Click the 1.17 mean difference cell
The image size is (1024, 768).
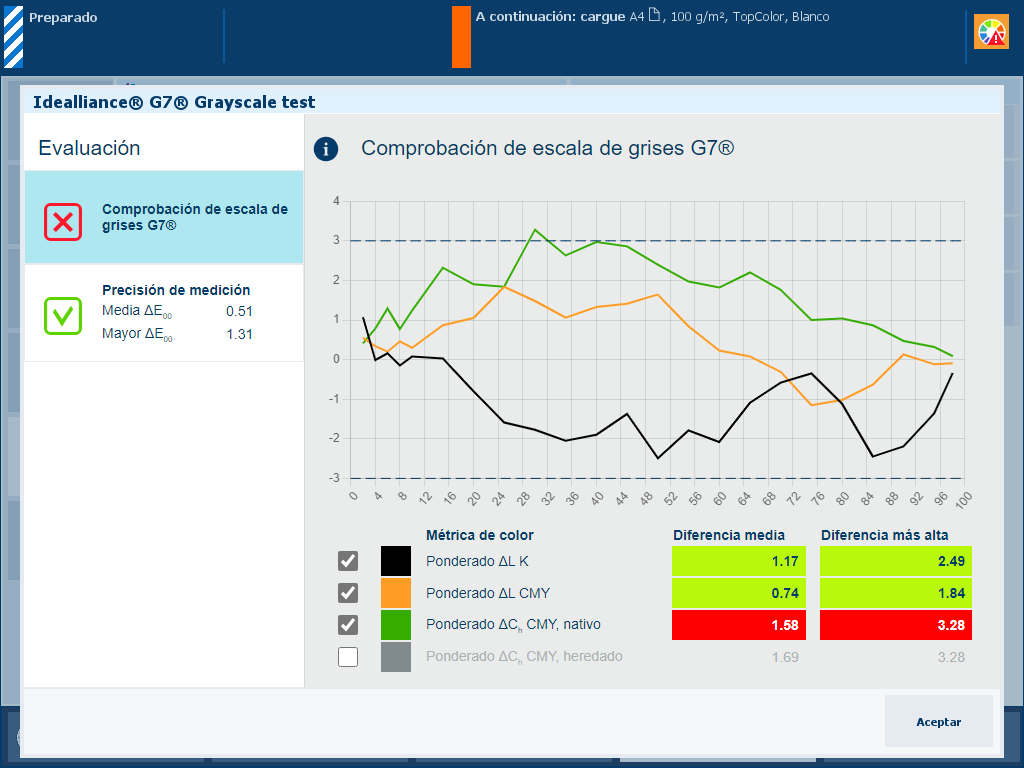[x=739, y=561]
